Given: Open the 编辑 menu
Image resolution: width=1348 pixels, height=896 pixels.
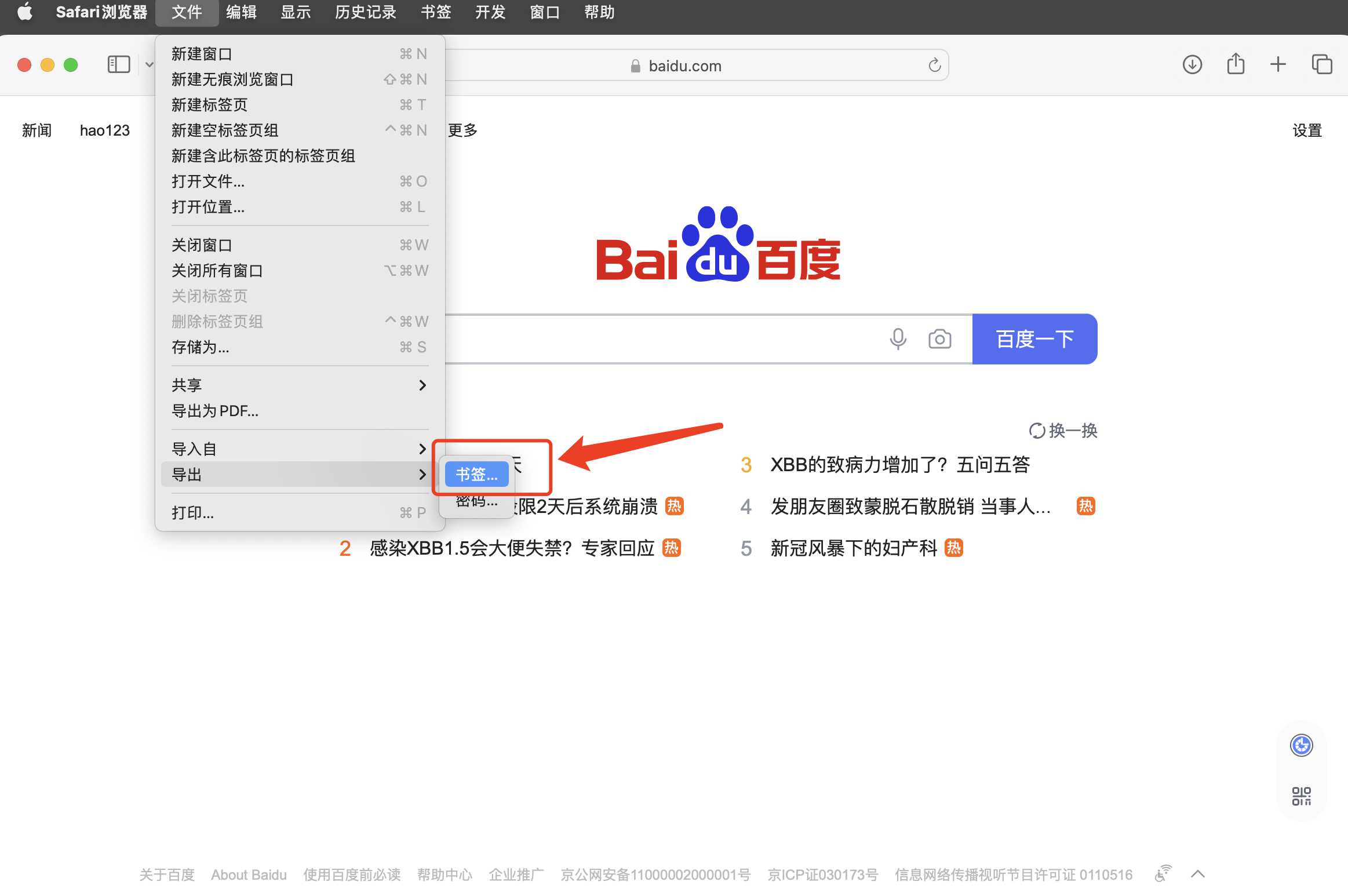Looking at the screenshot, I should [x=242, y=12].
